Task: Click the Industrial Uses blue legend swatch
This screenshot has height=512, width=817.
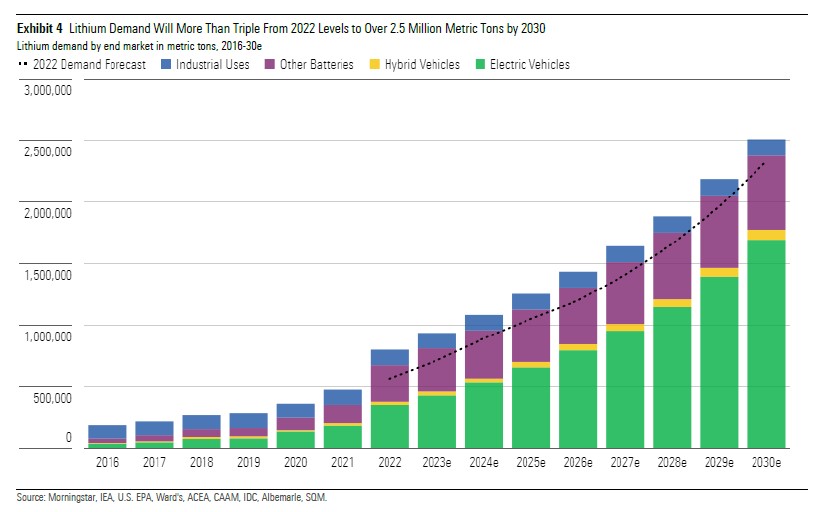Action: pyautogui.click(x=166, y=65)
